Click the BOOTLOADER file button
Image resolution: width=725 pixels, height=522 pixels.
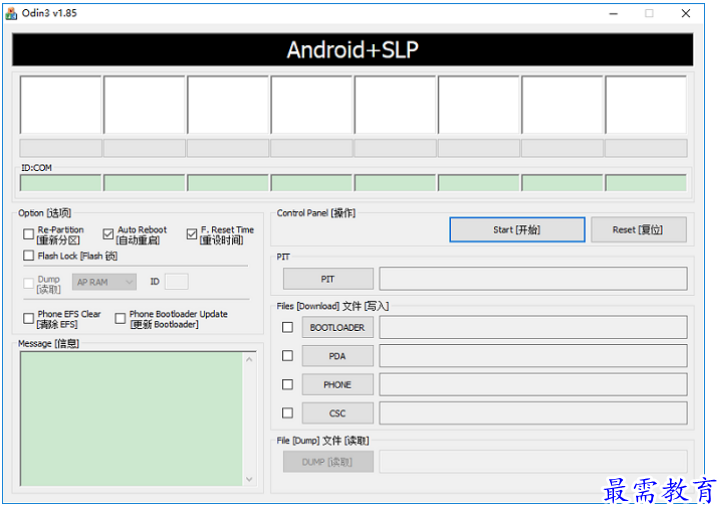tap(338, 327)
